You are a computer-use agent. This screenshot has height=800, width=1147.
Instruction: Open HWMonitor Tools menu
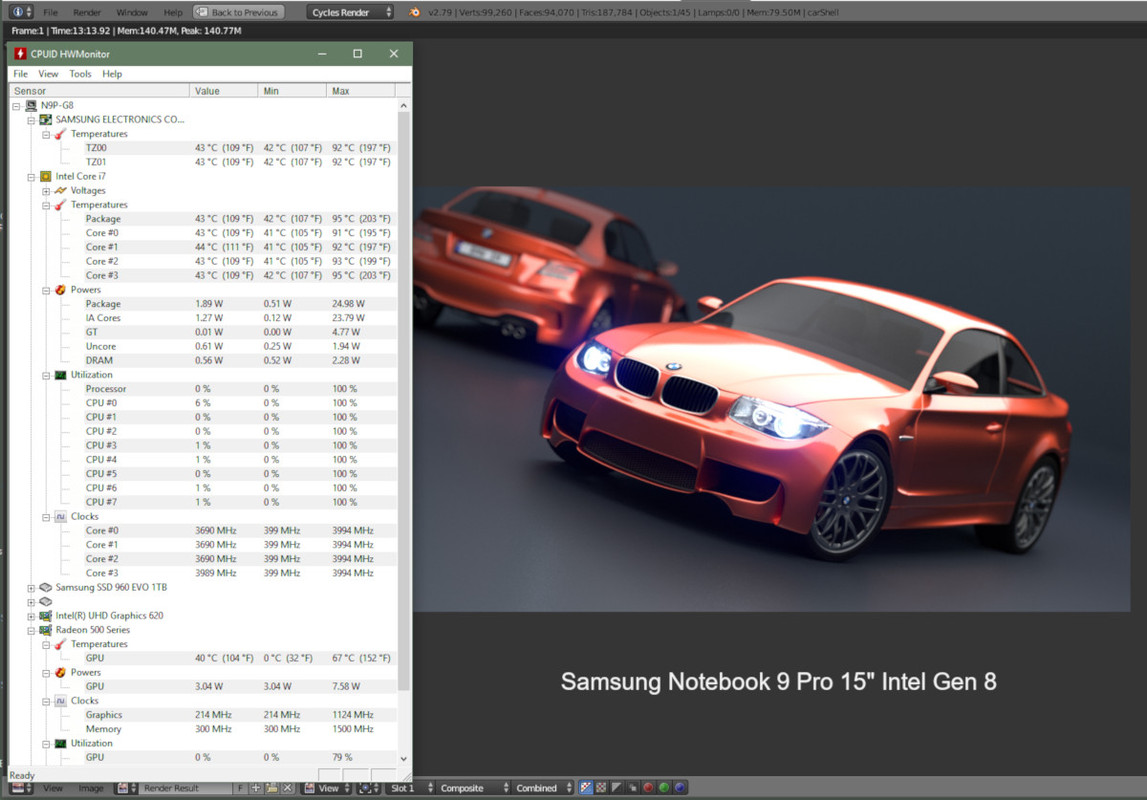[x=80, y=74]
